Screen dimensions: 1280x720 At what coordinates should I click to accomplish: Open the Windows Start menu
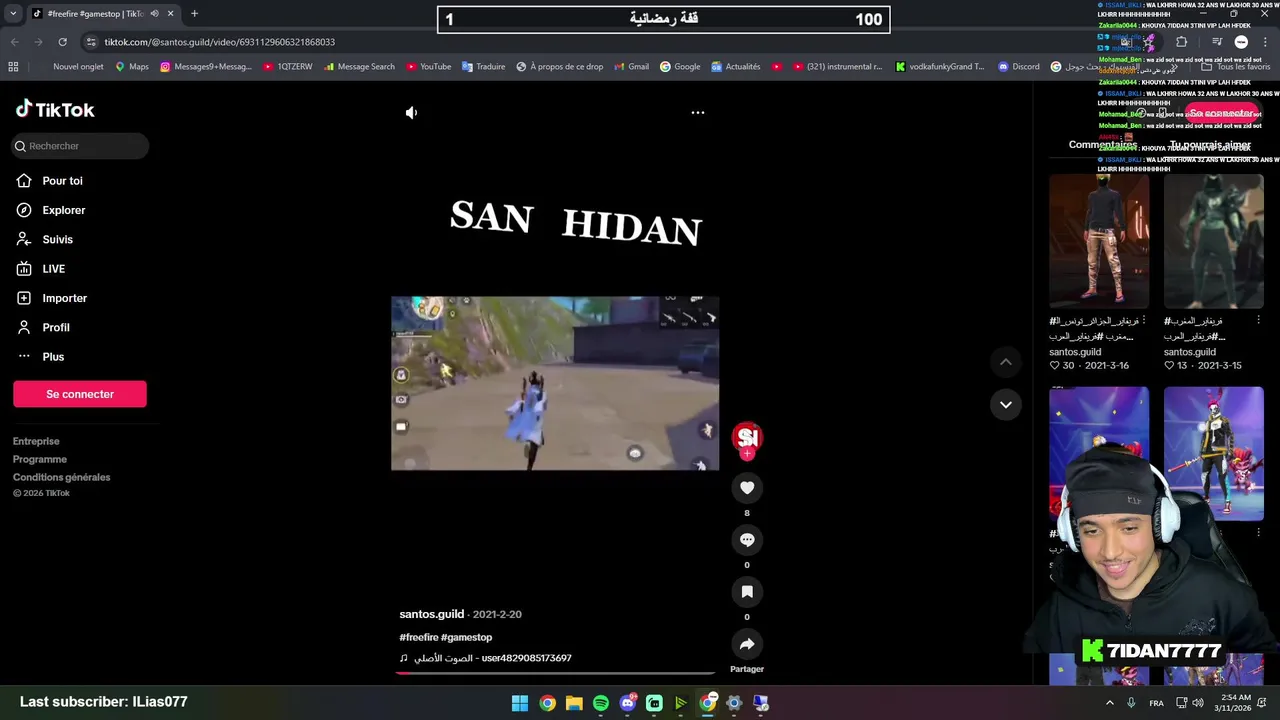click(520, 703)
